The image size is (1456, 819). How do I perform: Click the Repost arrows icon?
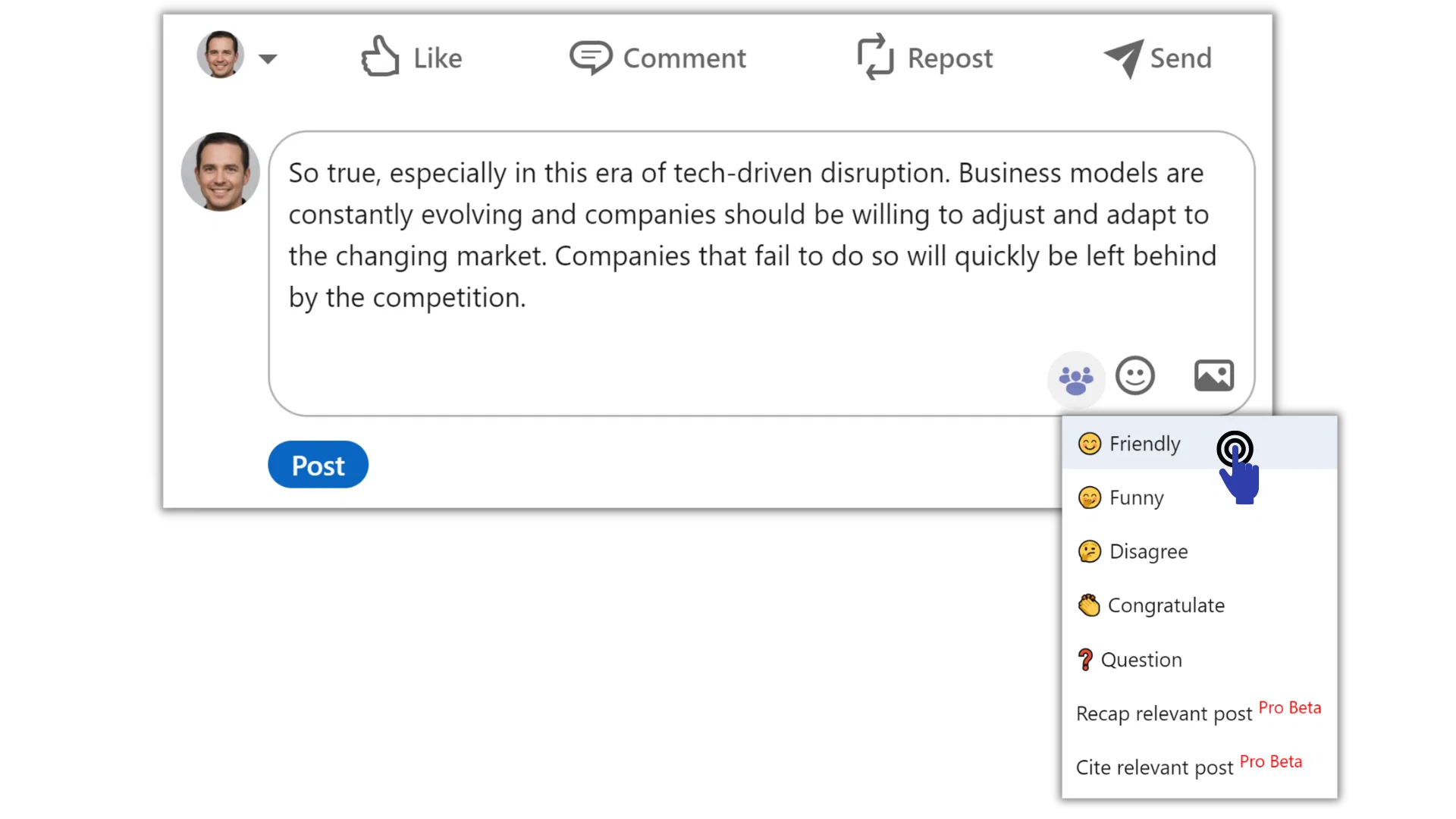(x=875, y=57)
